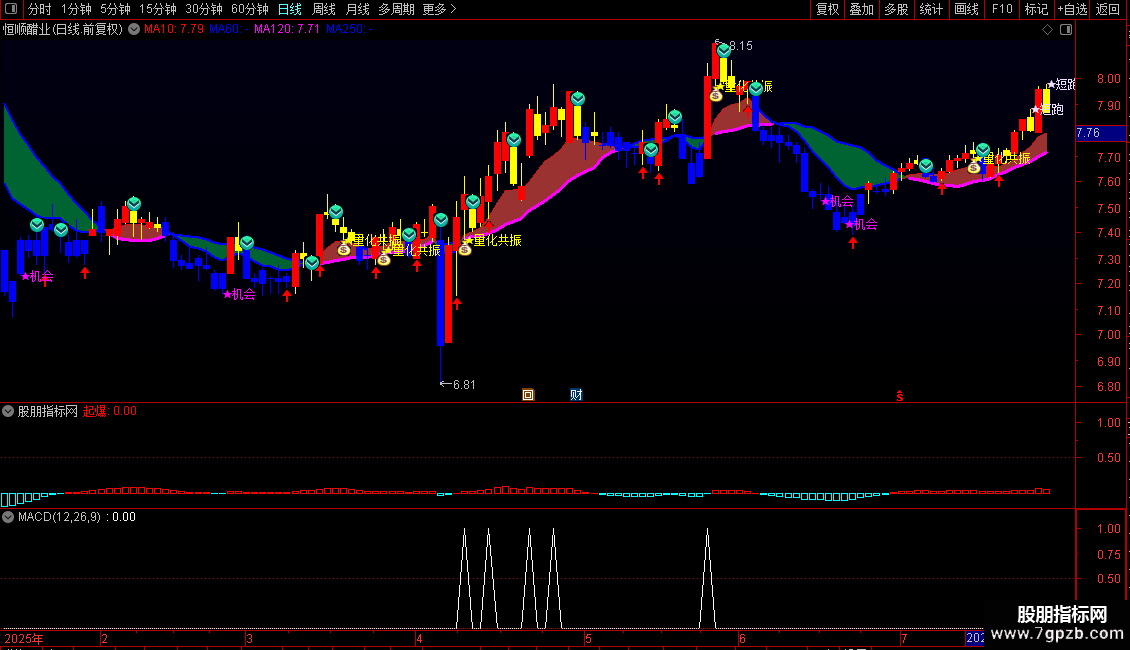Expand the 股朋指标网 indicator dropdown

click(x=8, y=411)
